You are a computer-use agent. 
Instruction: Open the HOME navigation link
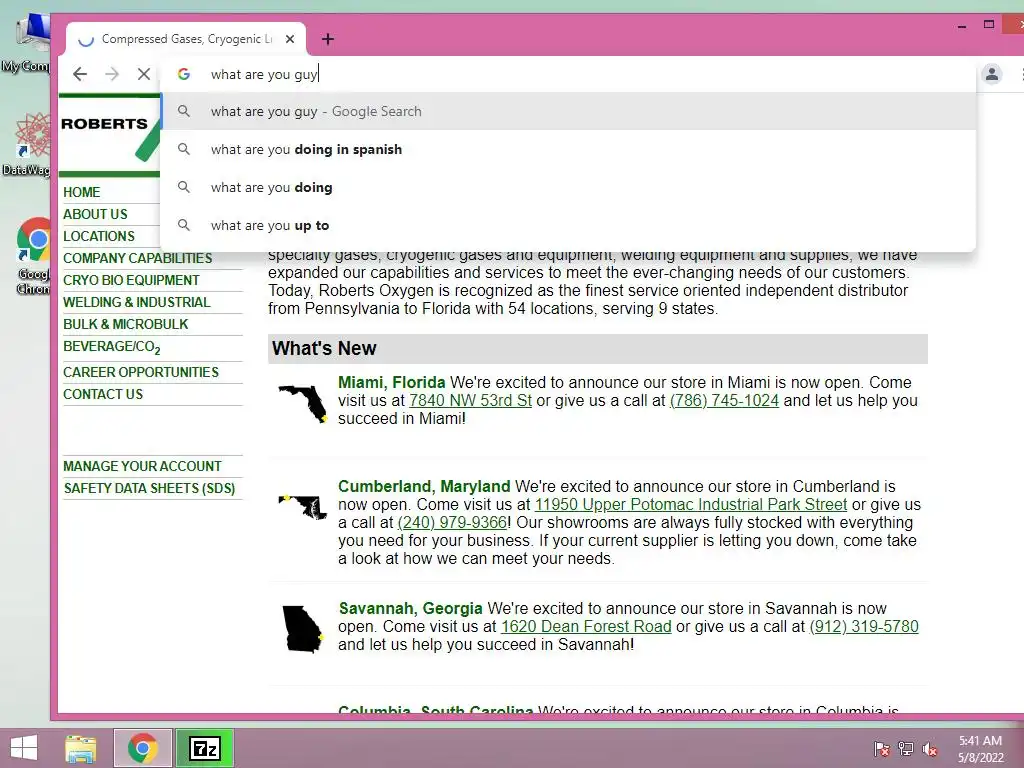click(82, 192)
